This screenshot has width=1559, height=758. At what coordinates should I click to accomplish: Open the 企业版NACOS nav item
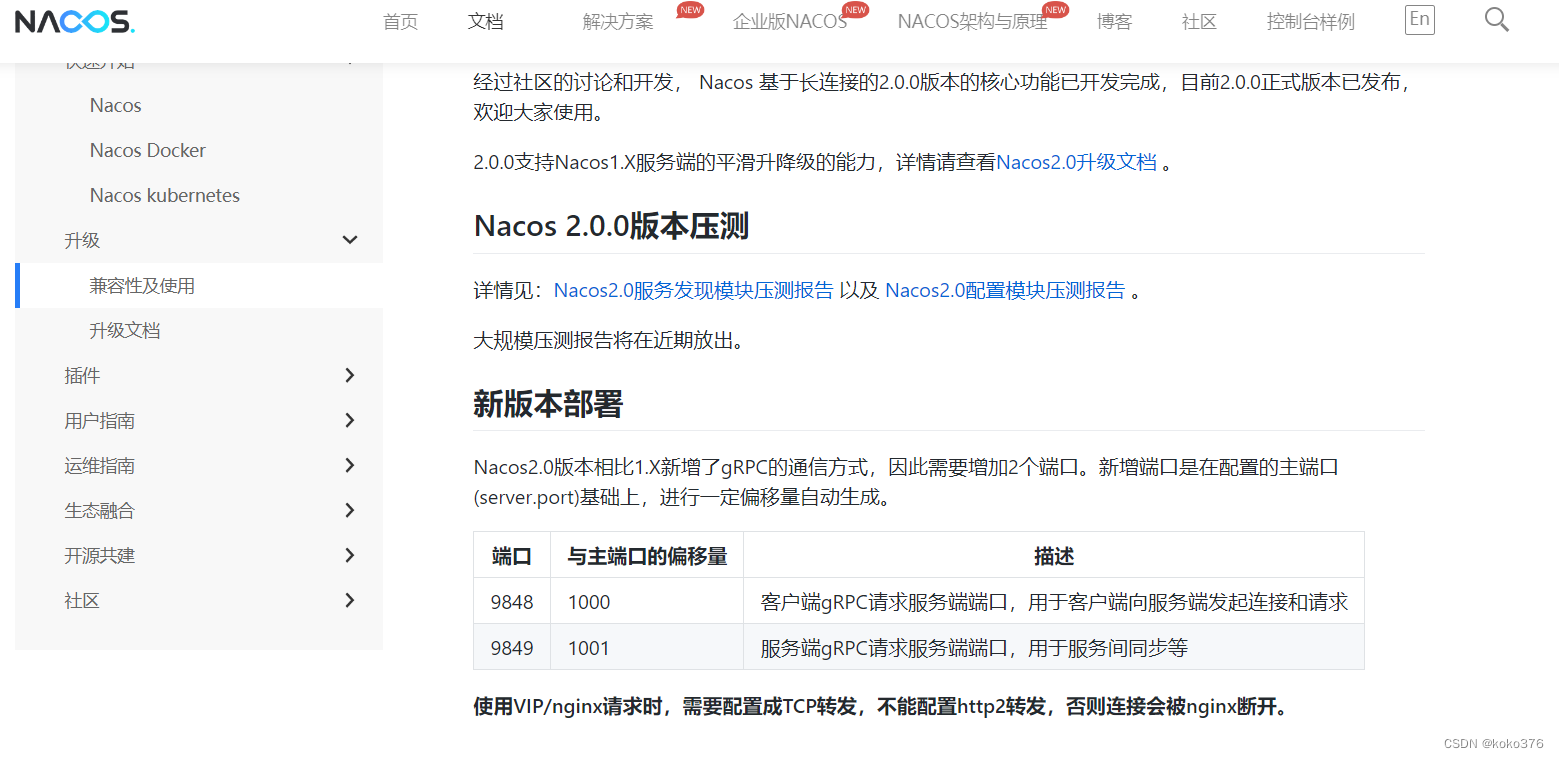click(790, 22)
